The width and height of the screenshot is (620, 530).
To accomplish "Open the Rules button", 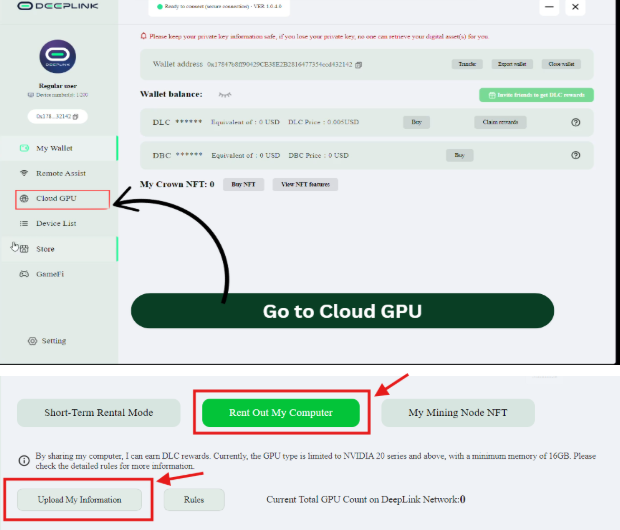I will pos(194,500).
